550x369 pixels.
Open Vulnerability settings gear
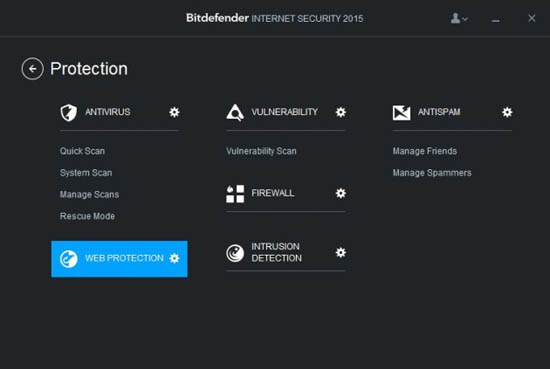tap(341, 112)
